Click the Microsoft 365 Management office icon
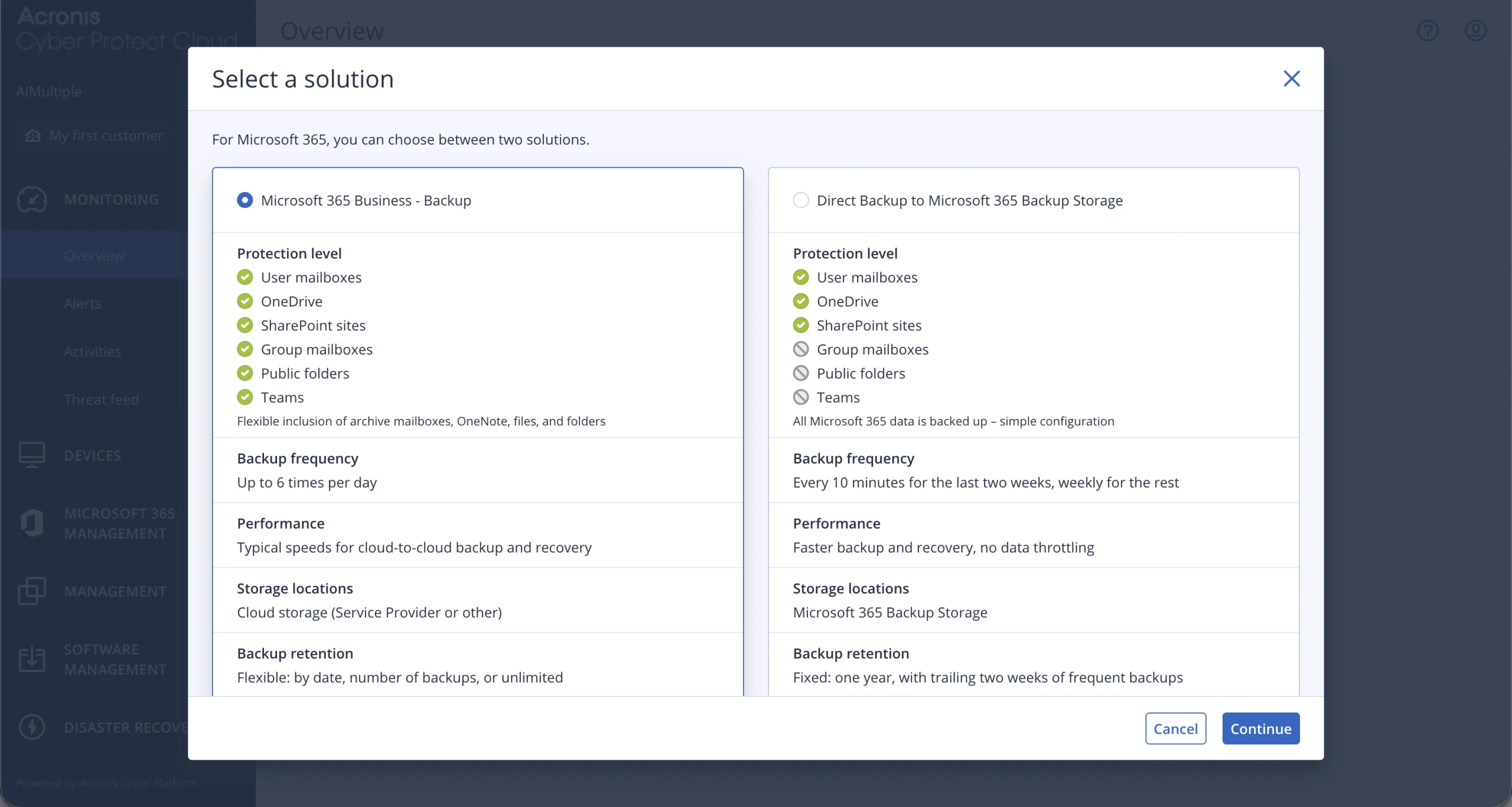Screen dimensions: 1512x807 point(32,523)
